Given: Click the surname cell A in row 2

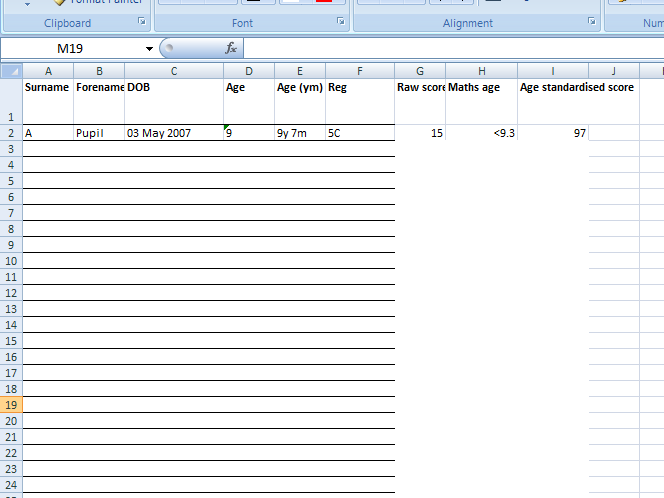Looking at the screenshot, I should click(48, 133).
